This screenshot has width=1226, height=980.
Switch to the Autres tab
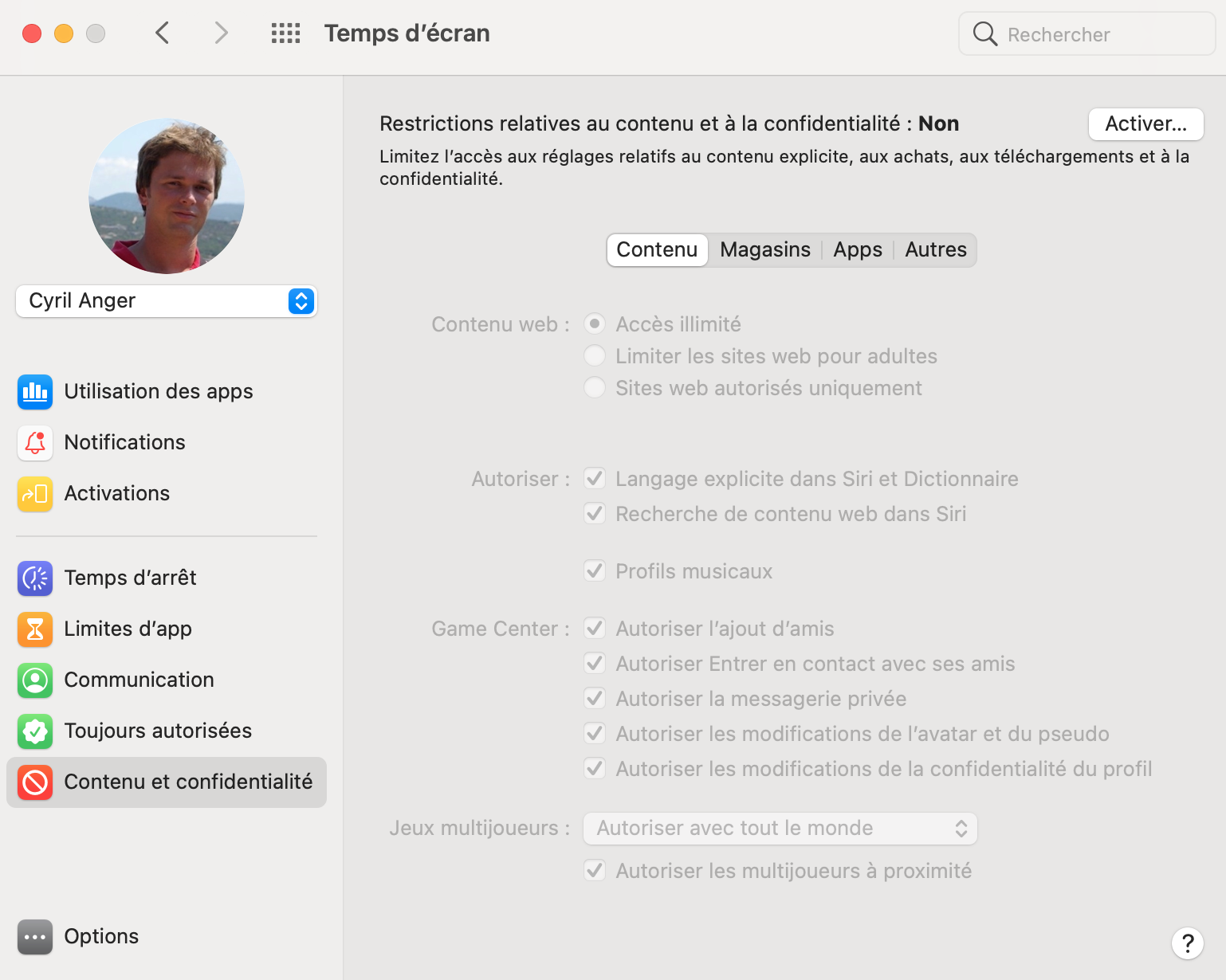point(935,250)
